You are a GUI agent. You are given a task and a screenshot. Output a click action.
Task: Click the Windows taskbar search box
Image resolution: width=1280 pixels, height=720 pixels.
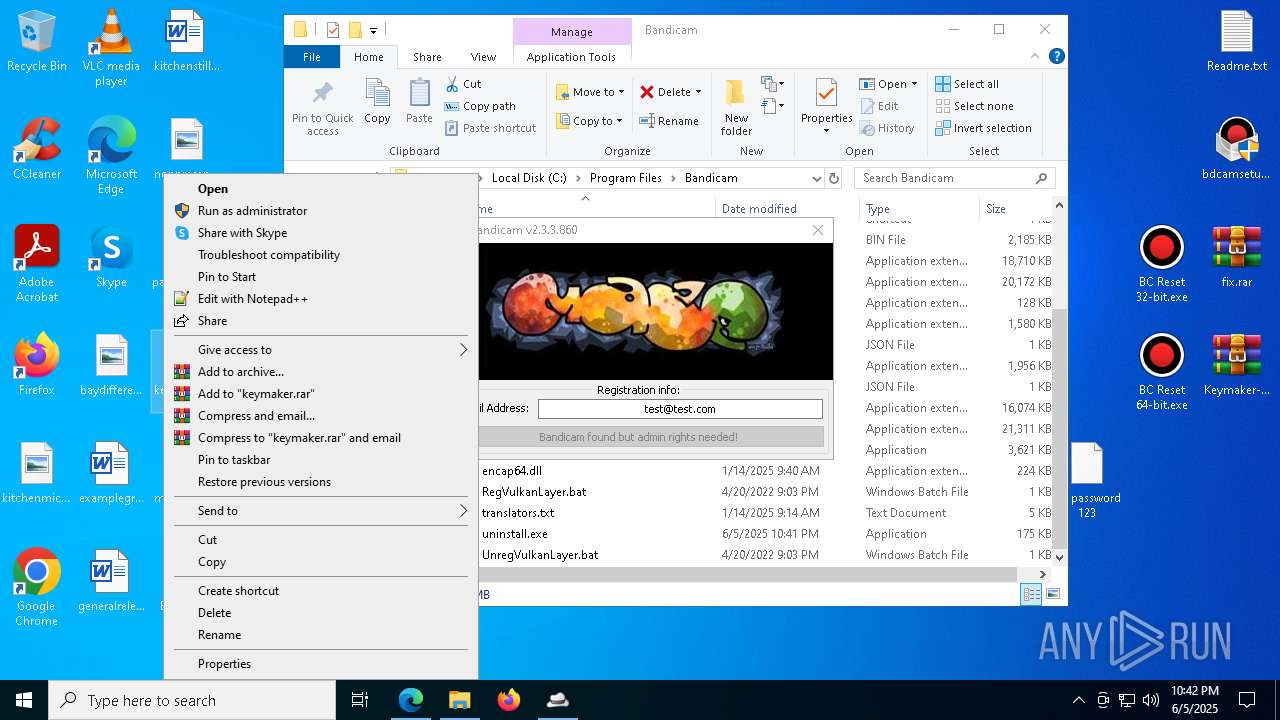coord(192,700)
